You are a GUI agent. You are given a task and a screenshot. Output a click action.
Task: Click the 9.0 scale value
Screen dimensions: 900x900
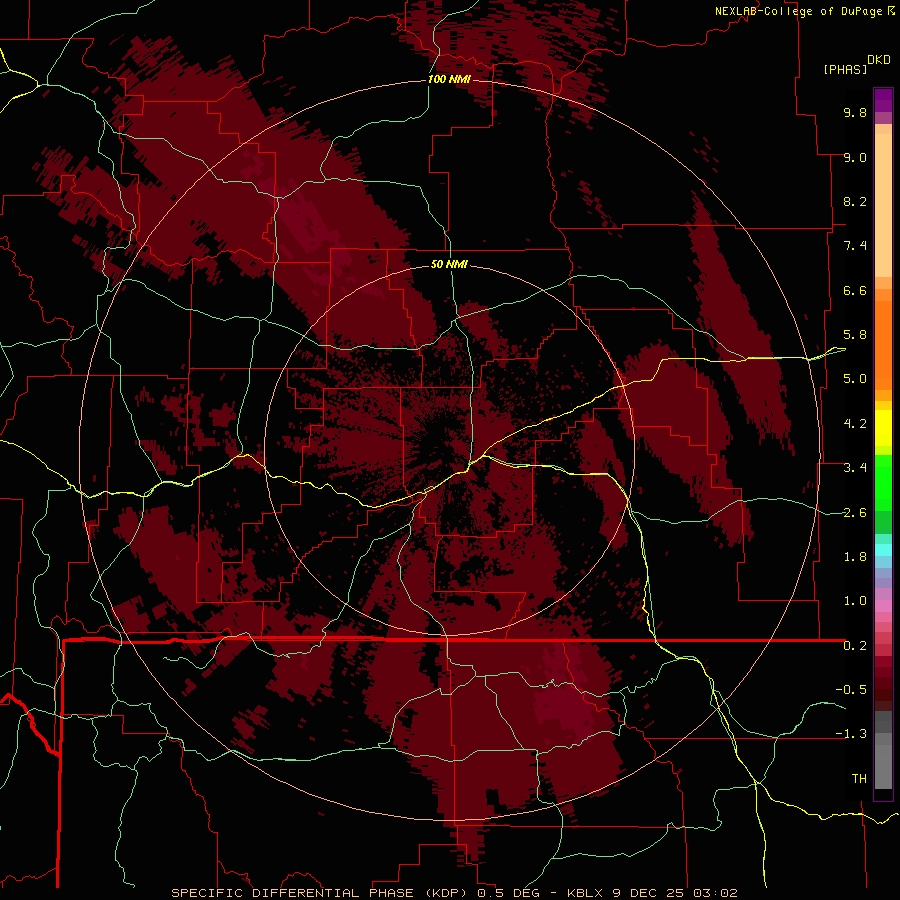click(855, 157)
